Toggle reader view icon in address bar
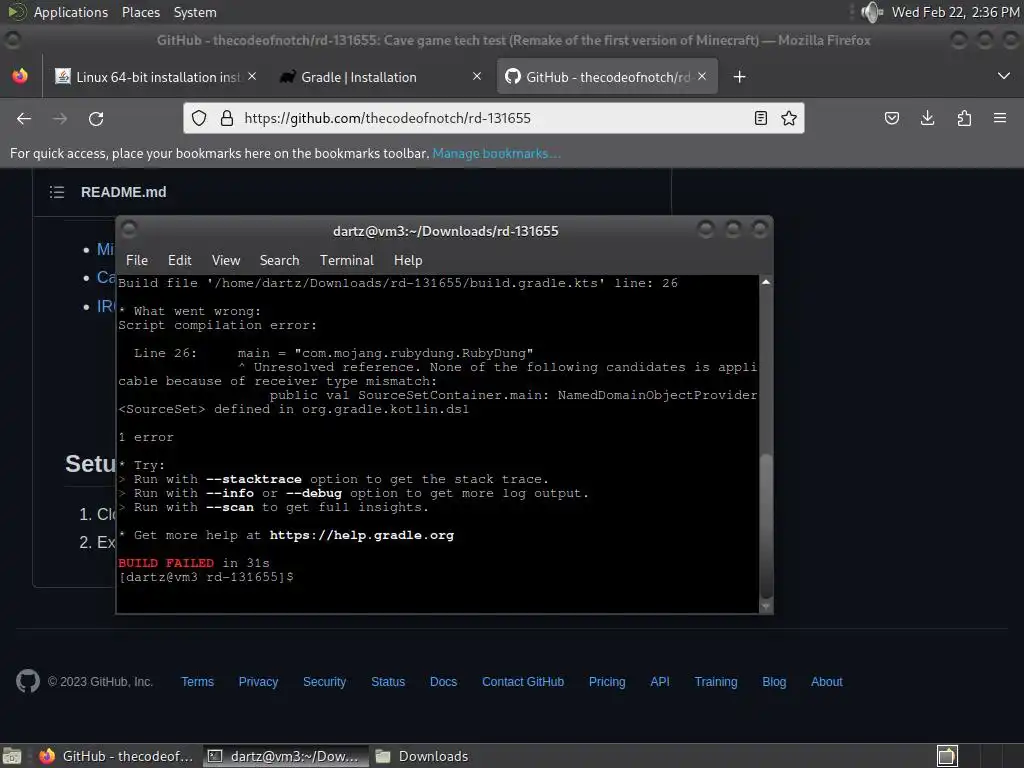 (x=761, y=118)
